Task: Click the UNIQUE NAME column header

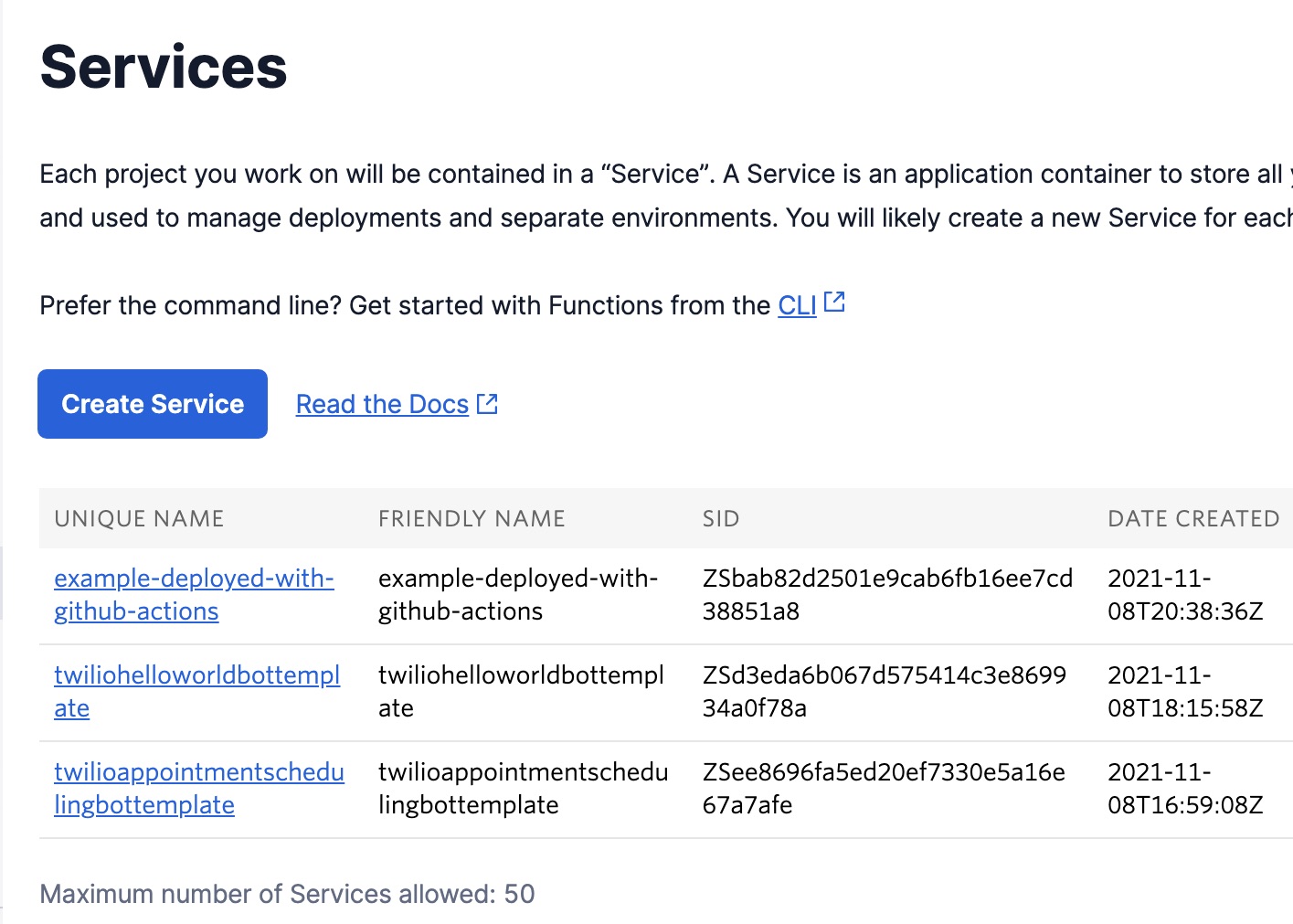Action: click(x=139, y=519)
